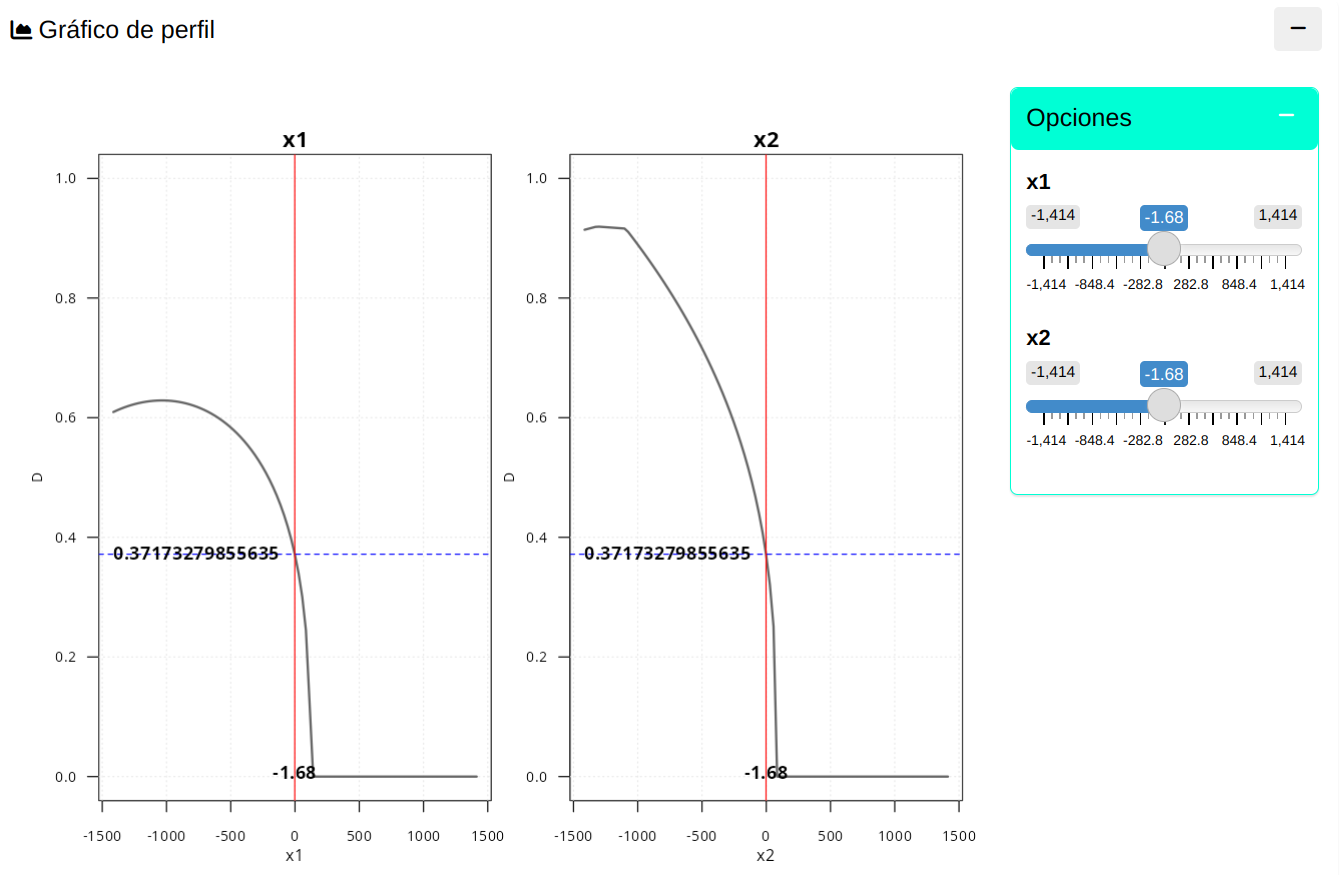The width and height of the screenshot is (1341, 875).
Task: Click the x1 plot title
Action: click(x=294, y=140)
